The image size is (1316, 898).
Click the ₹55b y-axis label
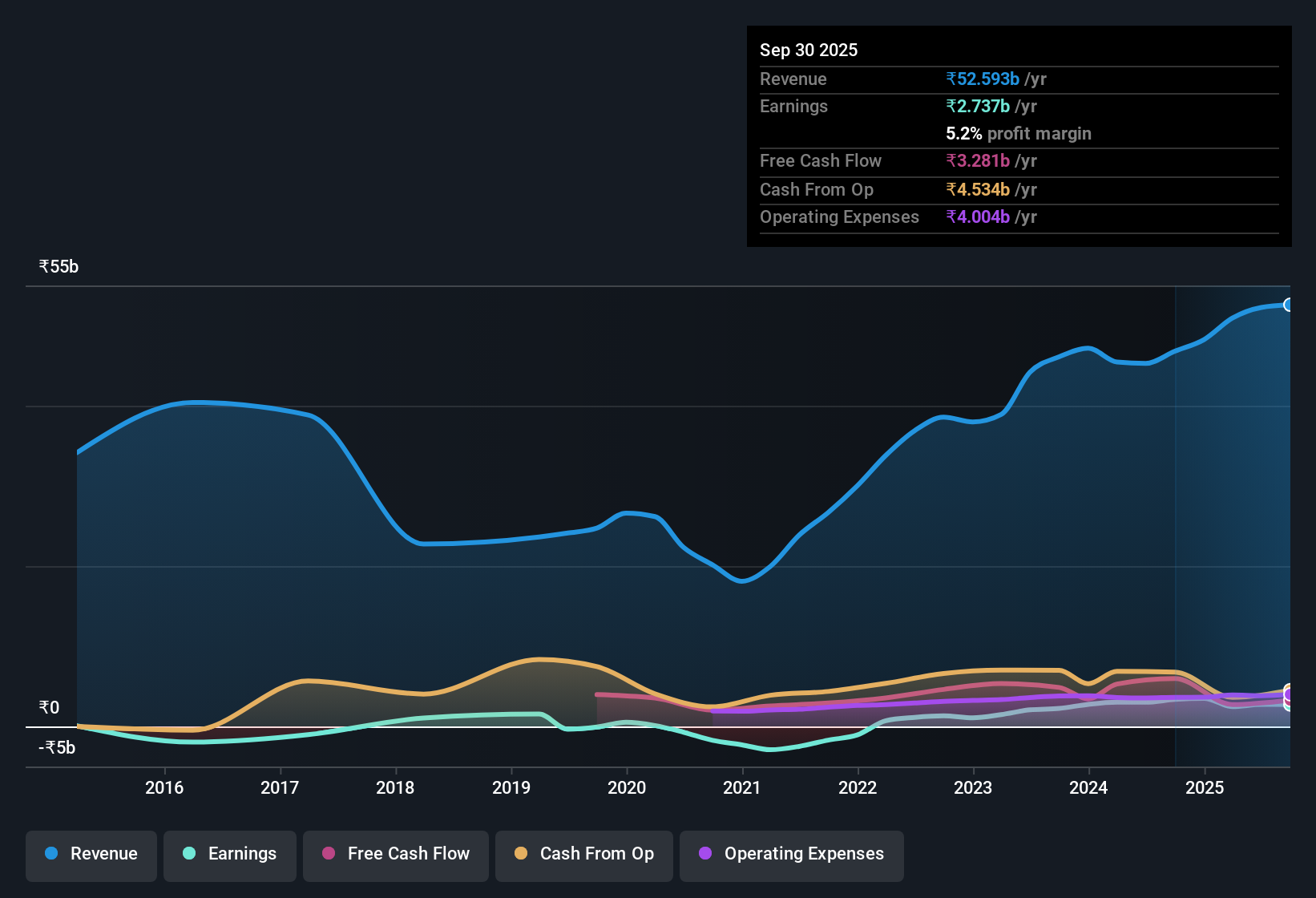pyautogui.click(x=59, y=266)
